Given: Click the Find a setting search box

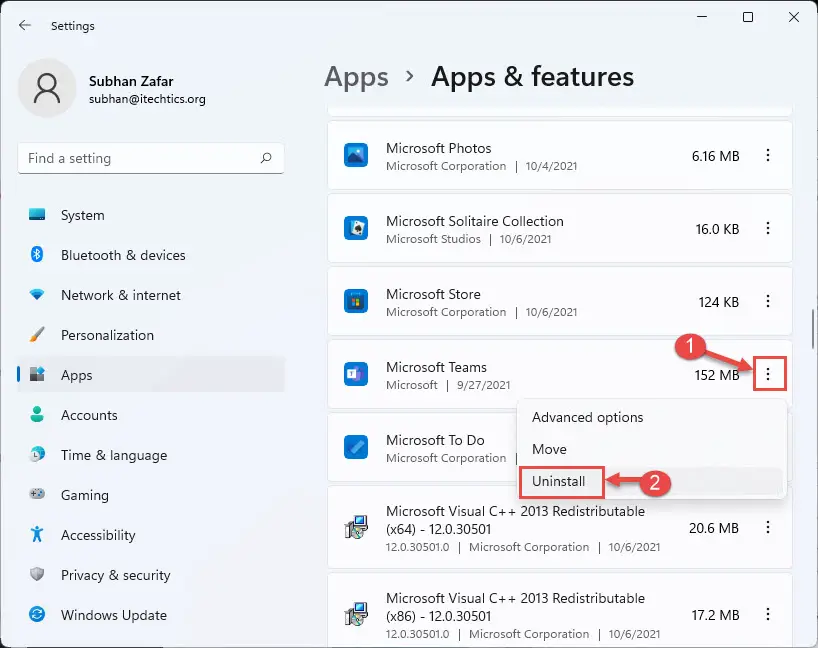Looking at the screenshot, I should [x=151, y=158].
